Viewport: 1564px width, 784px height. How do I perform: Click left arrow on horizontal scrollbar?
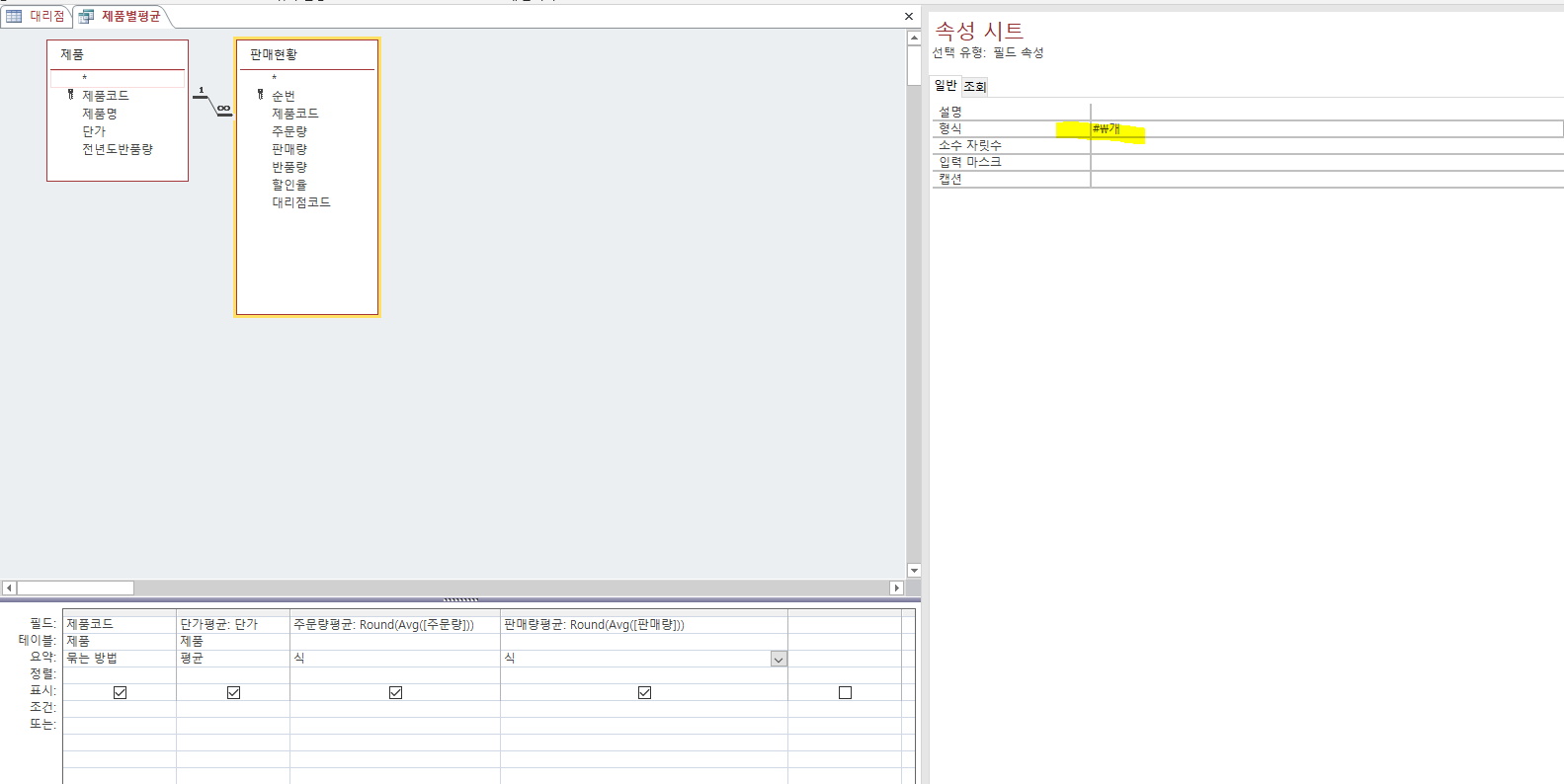[x=9, y=588]
